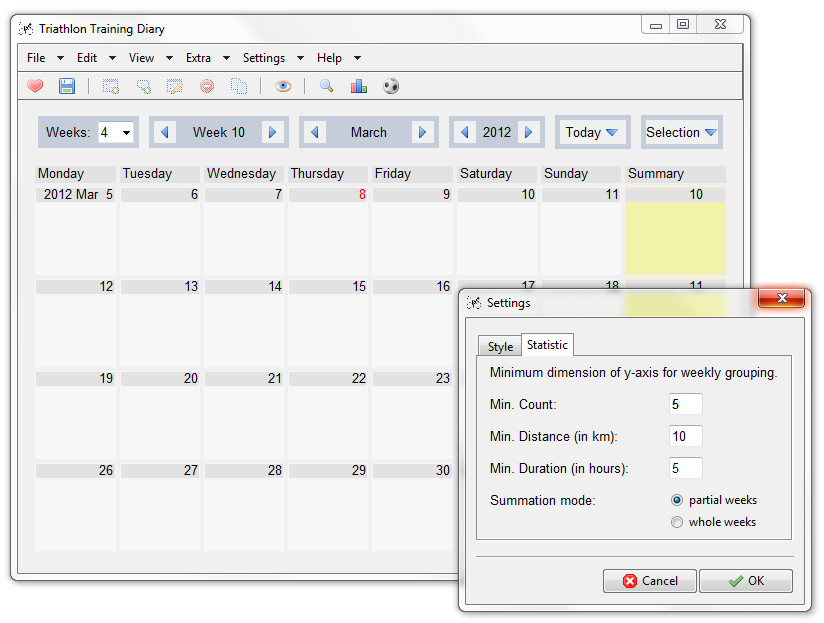
Task: Select Monday March 5 day cell
Action: [x=75, y=231]
